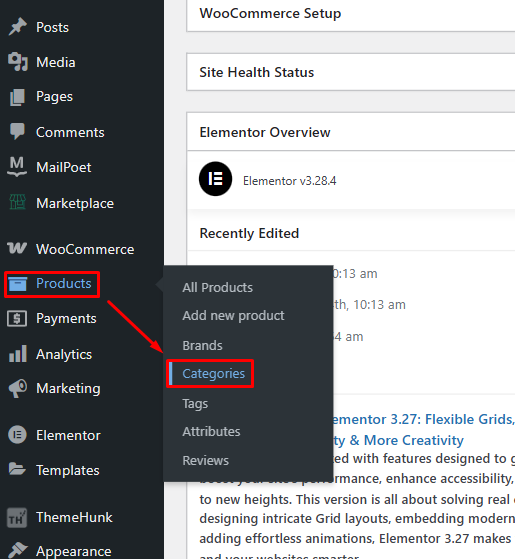The width and height of the screenshot is (515, 559).
Task: Choose Categories in the Products submenu
Action: pos(213,374)
